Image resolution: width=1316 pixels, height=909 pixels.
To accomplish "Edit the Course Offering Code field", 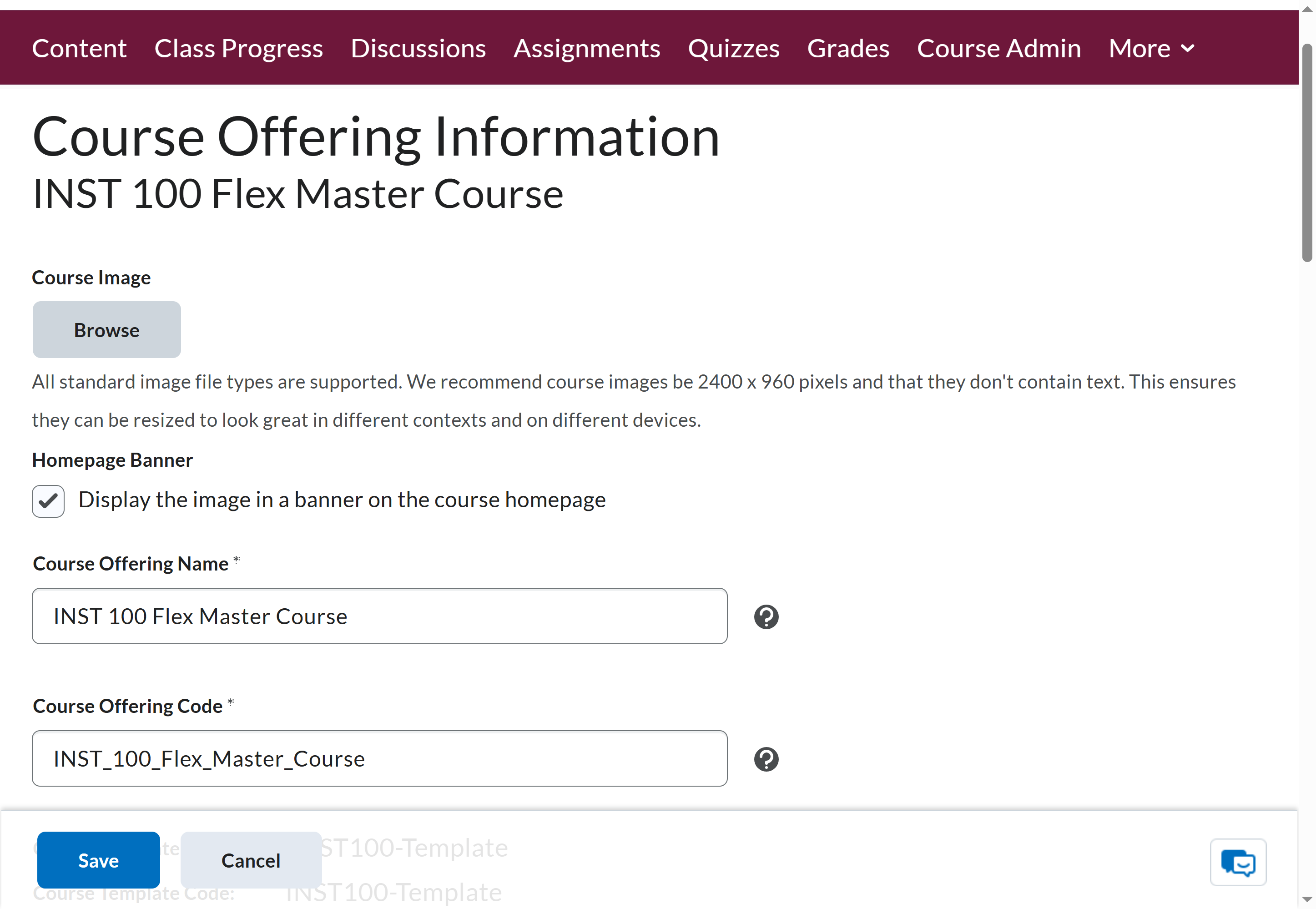I will (x=380, y=759).
